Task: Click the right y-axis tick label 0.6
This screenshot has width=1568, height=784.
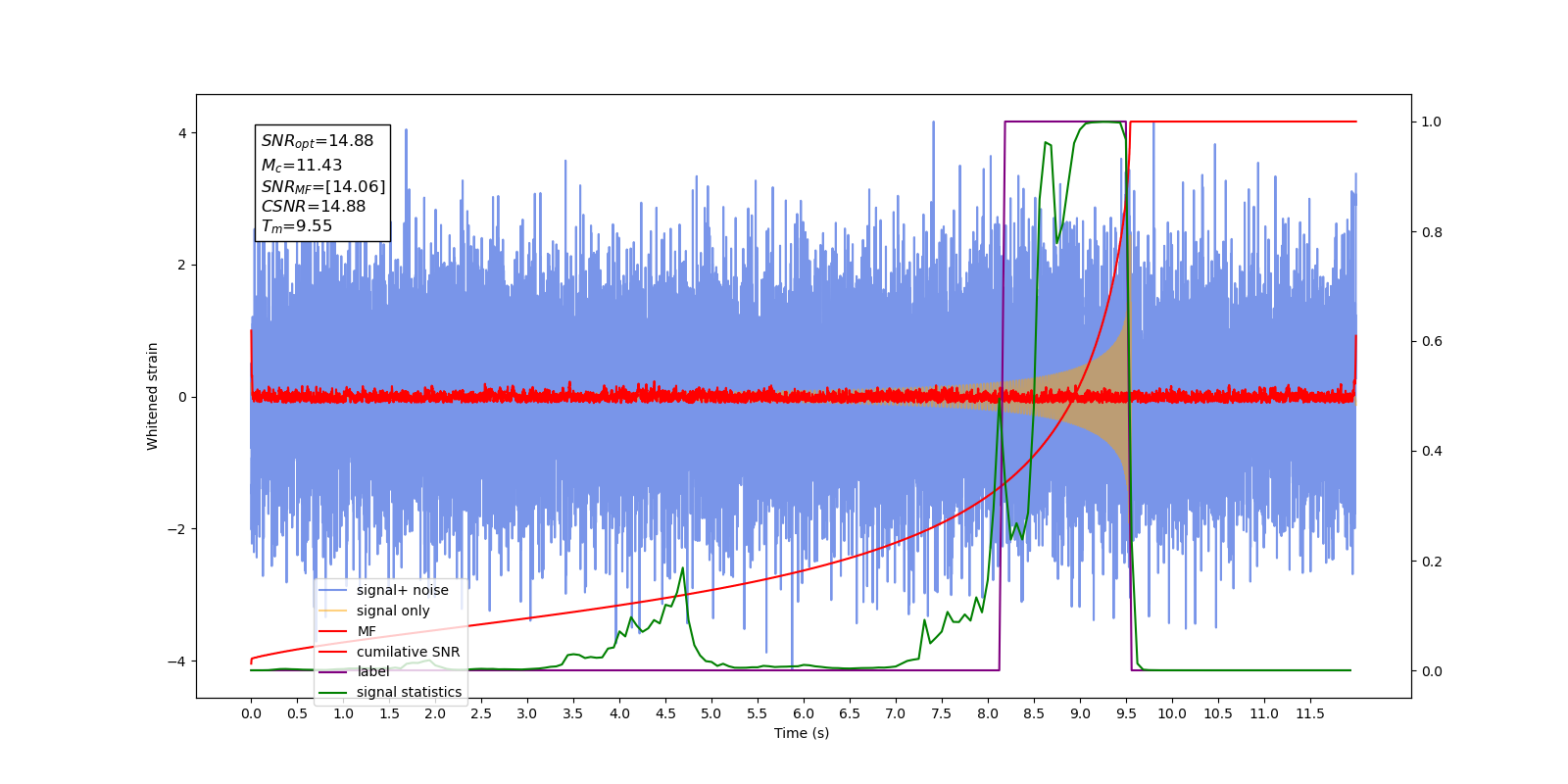Action: pyautogui.click(x=1432, y=342)
